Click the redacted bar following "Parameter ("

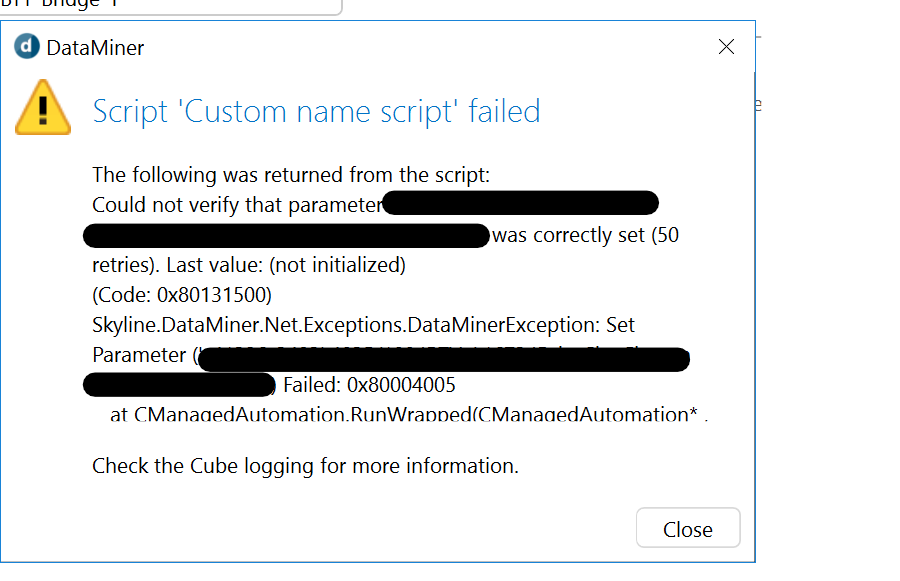tap(443, 359)
